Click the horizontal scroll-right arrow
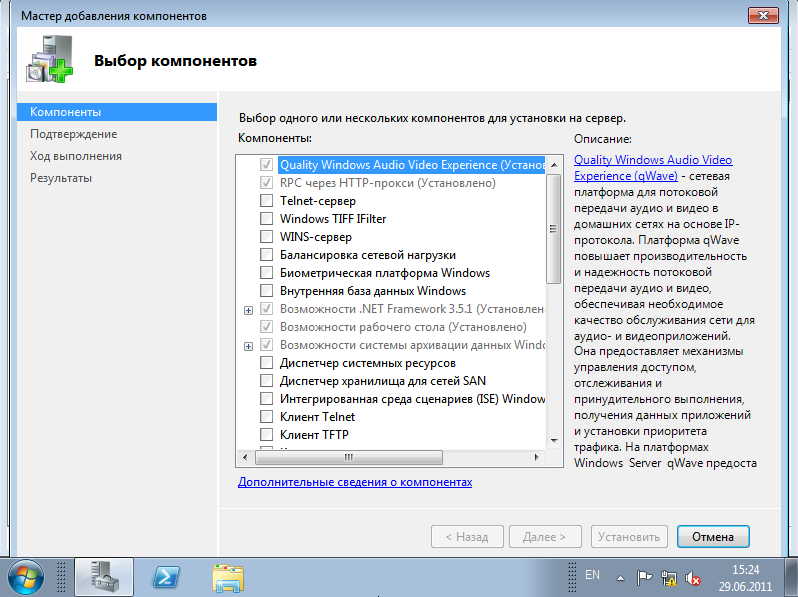Screen dimensions: 798x597 pyautogui.click(x=536, y=457)
